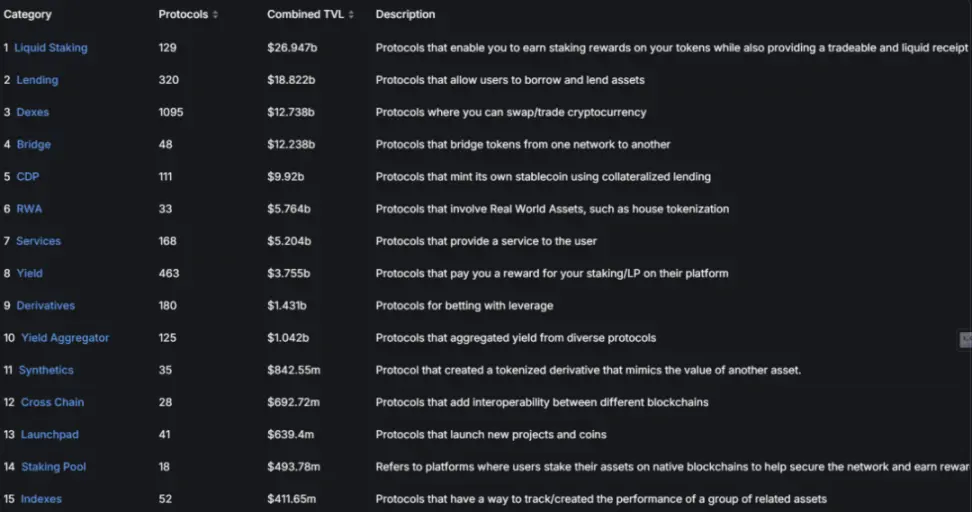Open the Cross Chain category

pos(52,402)
